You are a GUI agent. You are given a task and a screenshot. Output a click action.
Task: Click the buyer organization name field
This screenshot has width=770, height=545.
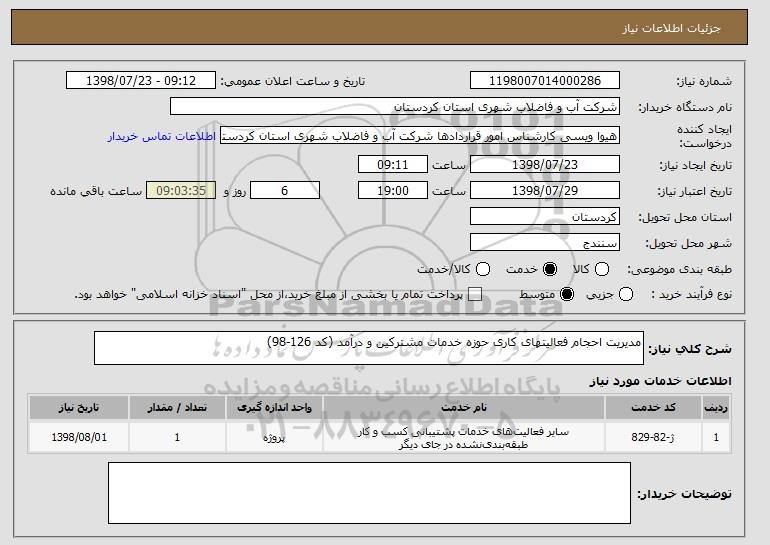point(395,107)
